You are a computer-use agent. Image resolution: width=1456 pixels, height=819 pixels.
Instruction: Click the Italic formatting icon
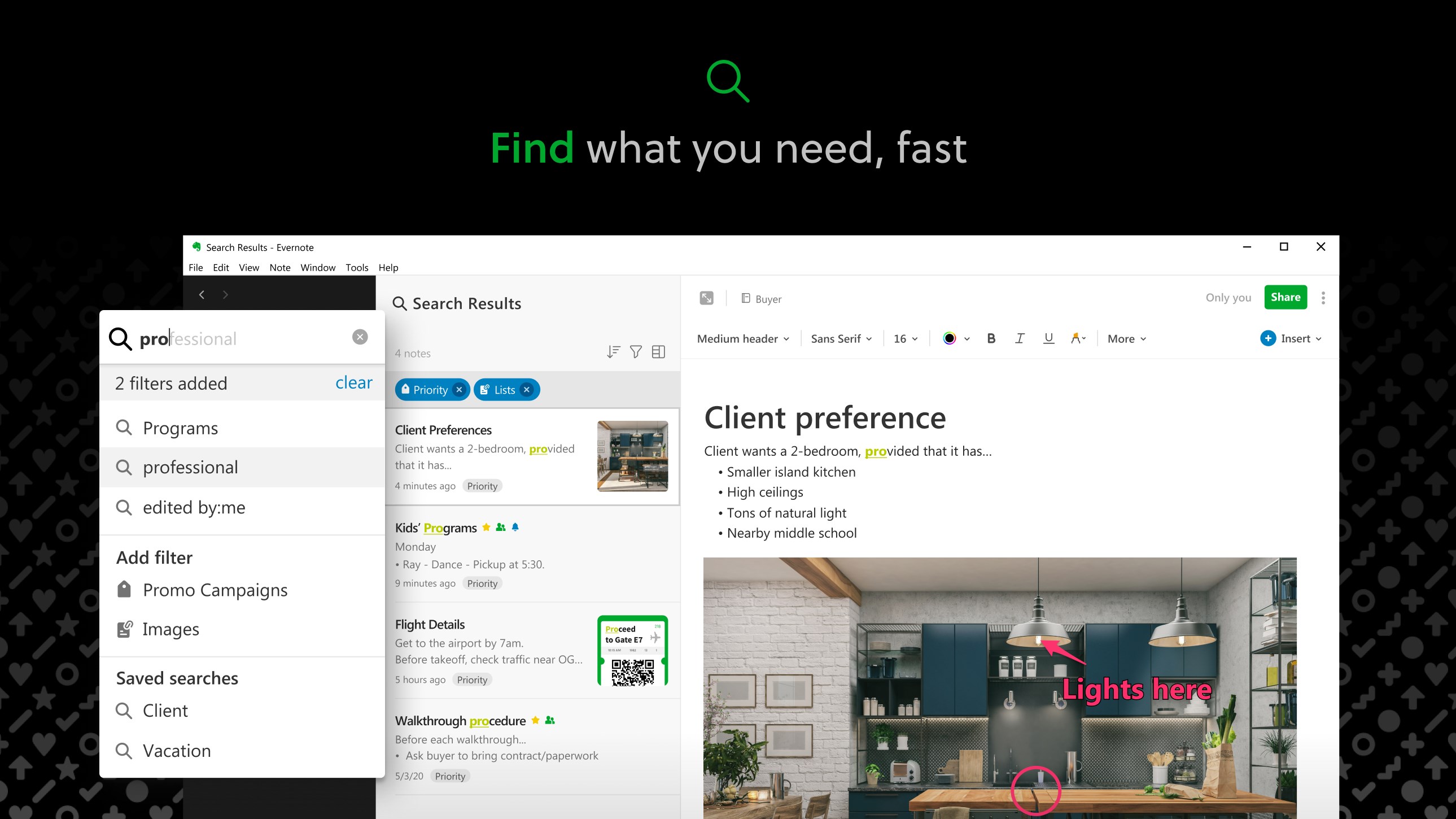(1019, 338)
